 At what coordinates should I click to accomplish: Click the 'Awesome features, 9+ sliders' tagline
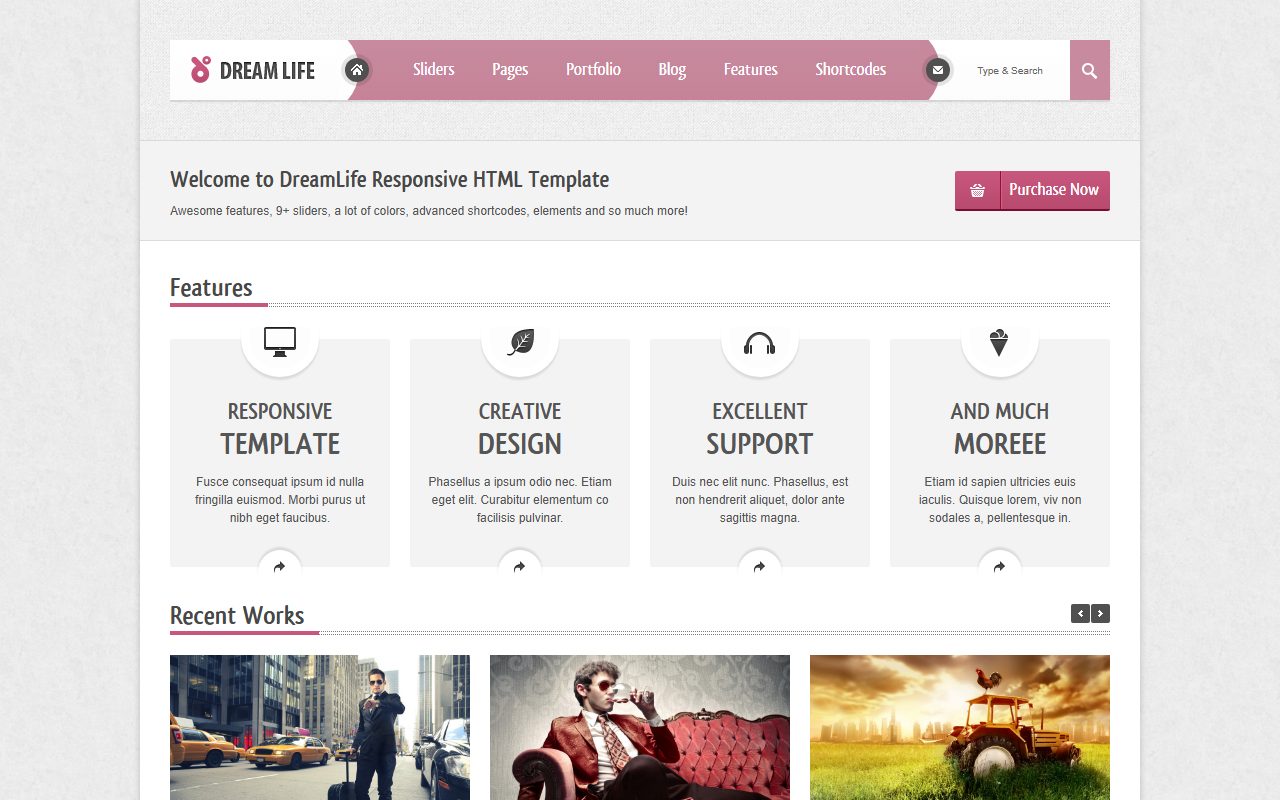pos(429,211)
